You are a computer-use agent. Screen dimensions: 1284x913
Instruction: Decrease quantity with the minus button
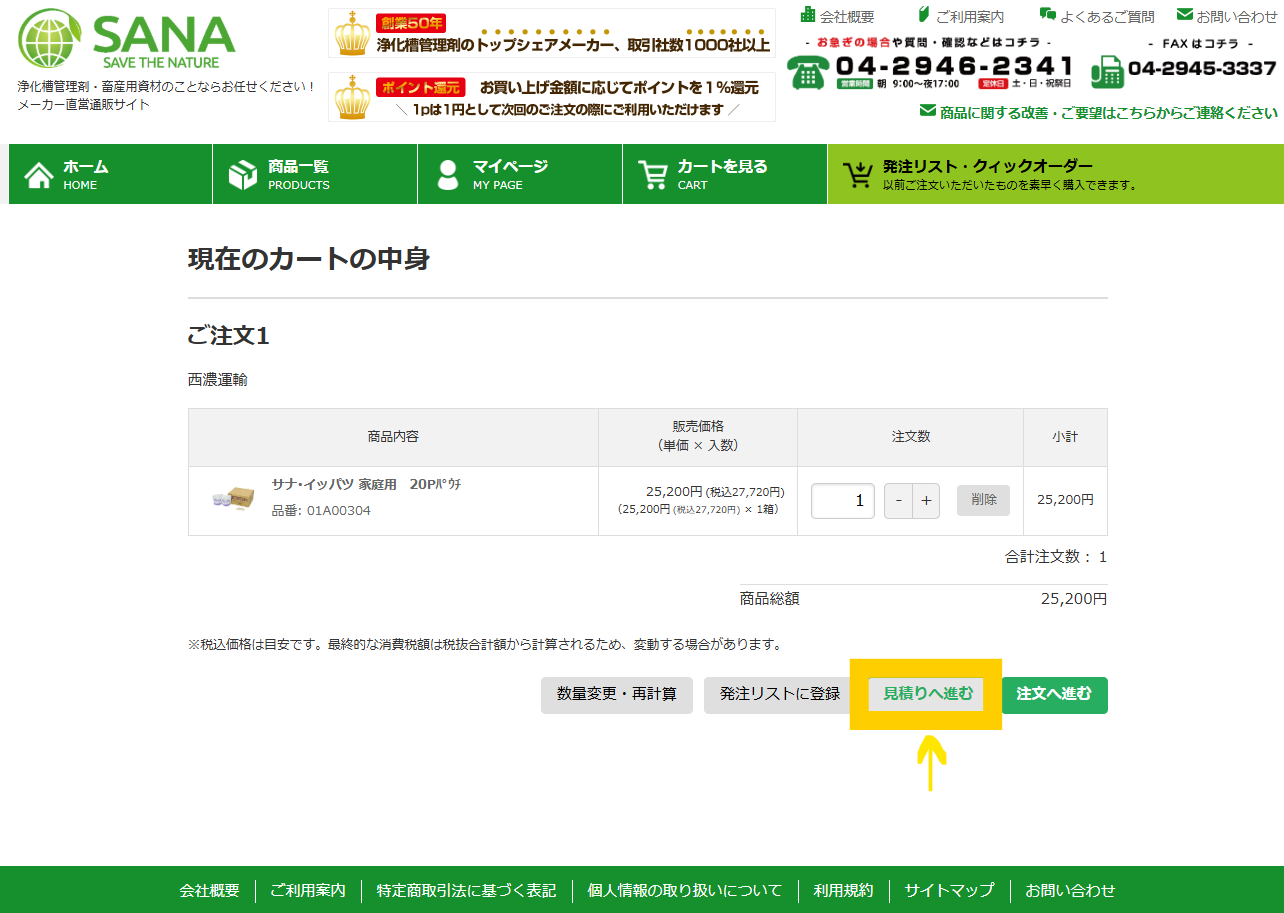898,501
